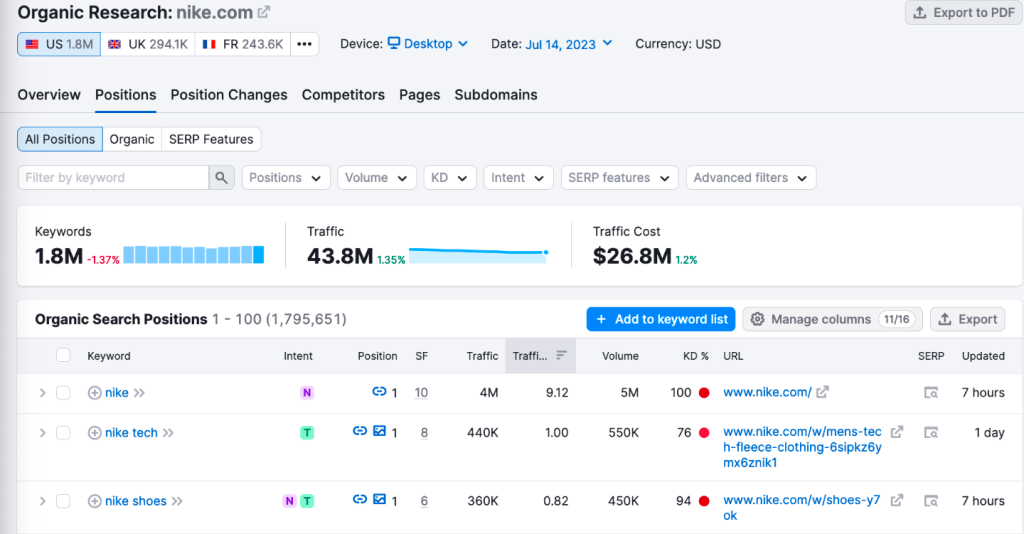Click the Traffic trend line chart
Image resolution: width=1024 pixels, height=534 pixels.
479,255
